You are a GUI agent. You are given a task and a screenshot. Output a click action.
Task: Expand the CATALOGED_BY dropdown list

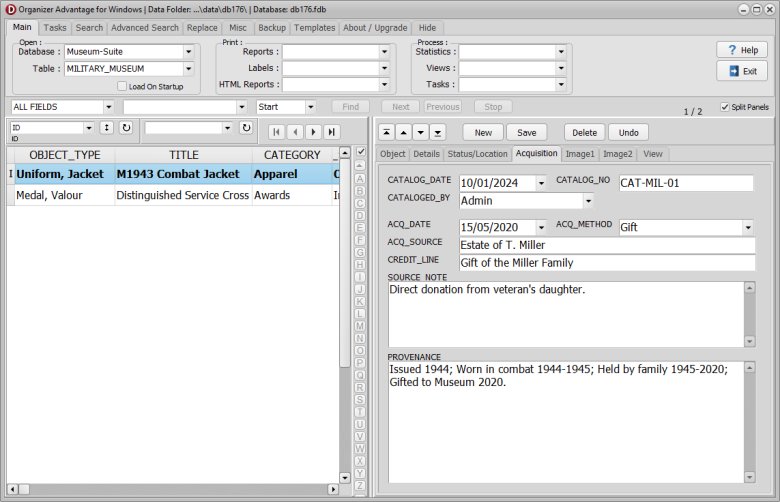587,201
